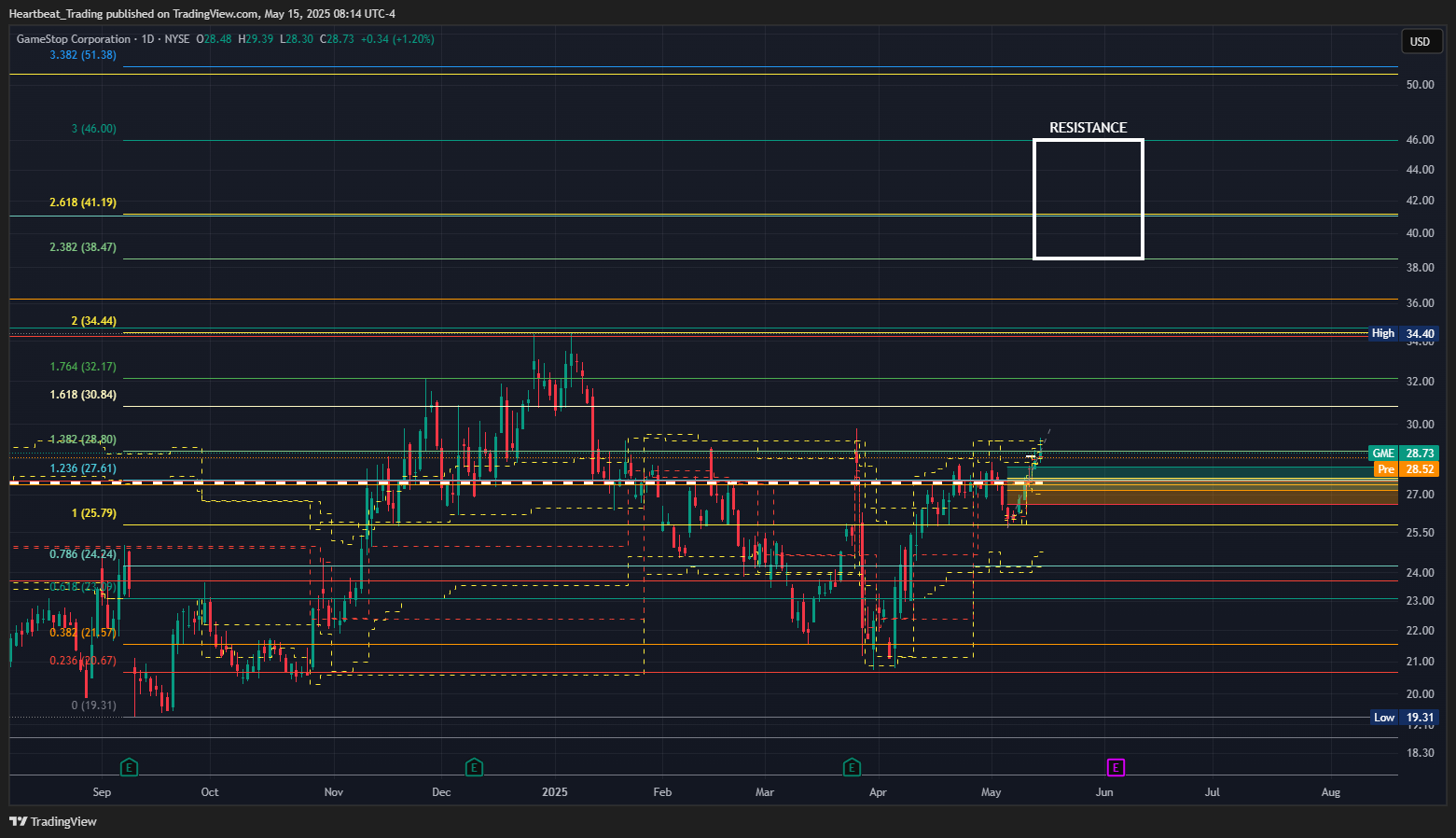The width and height of the screenshot is (1456, 838).
Task: Click 42.00 on the price axis
Action: (x=1420, y=201)
